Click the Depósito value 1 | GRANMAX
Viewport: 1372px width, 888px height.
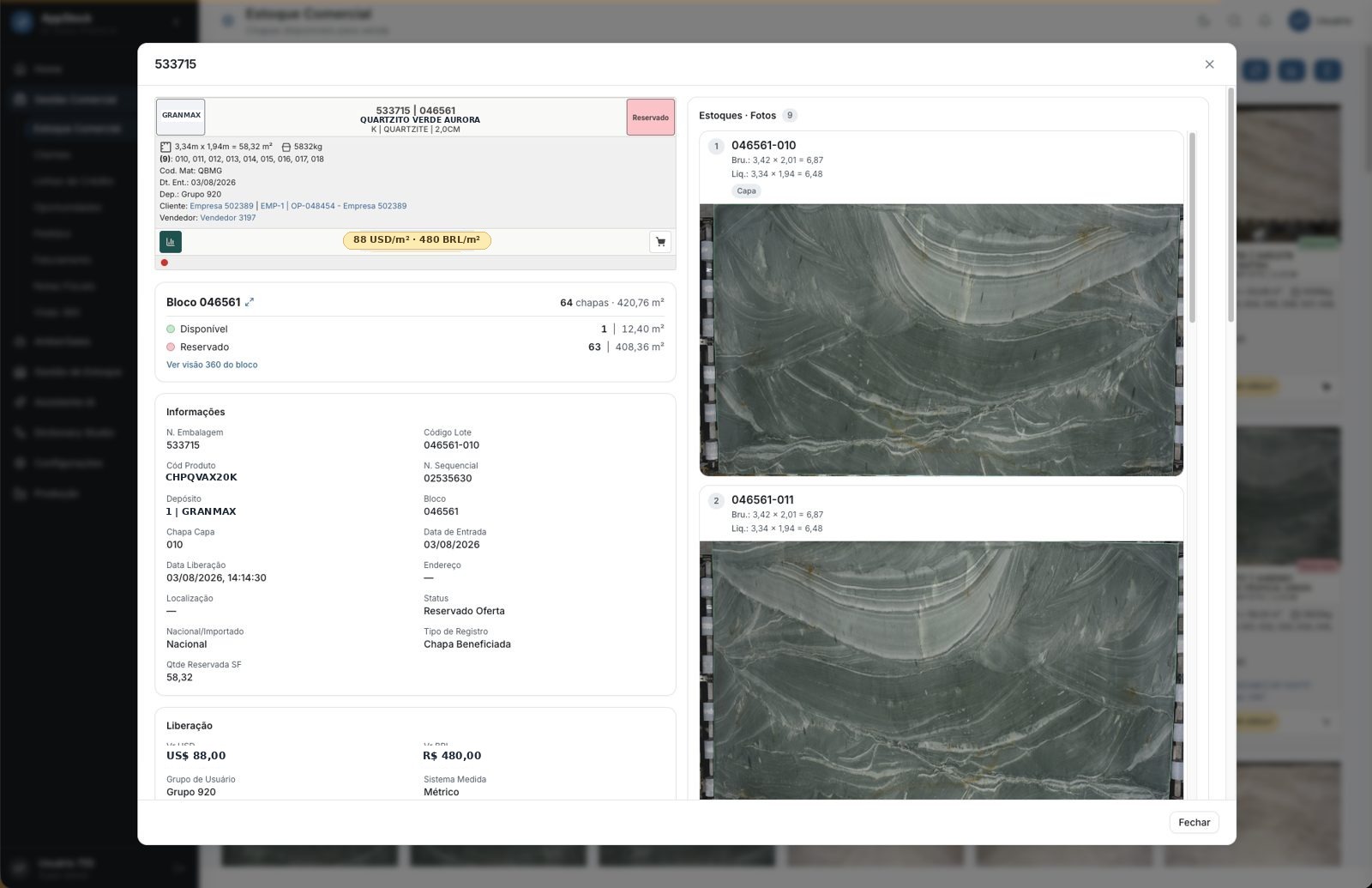[202, 511]
